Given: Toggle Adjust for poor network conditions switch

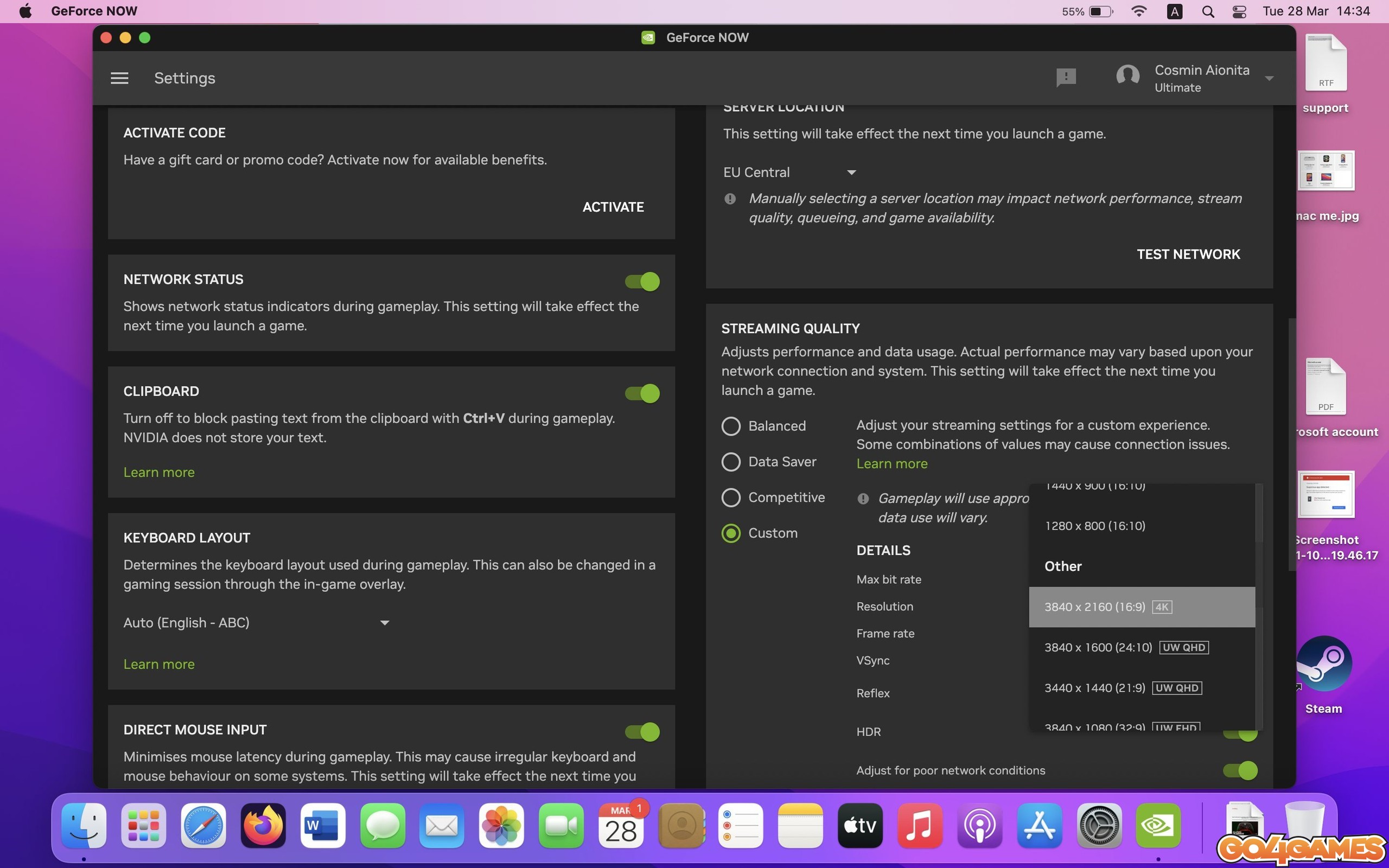Looking at the screenshot, I should (x=1240, y=770).
